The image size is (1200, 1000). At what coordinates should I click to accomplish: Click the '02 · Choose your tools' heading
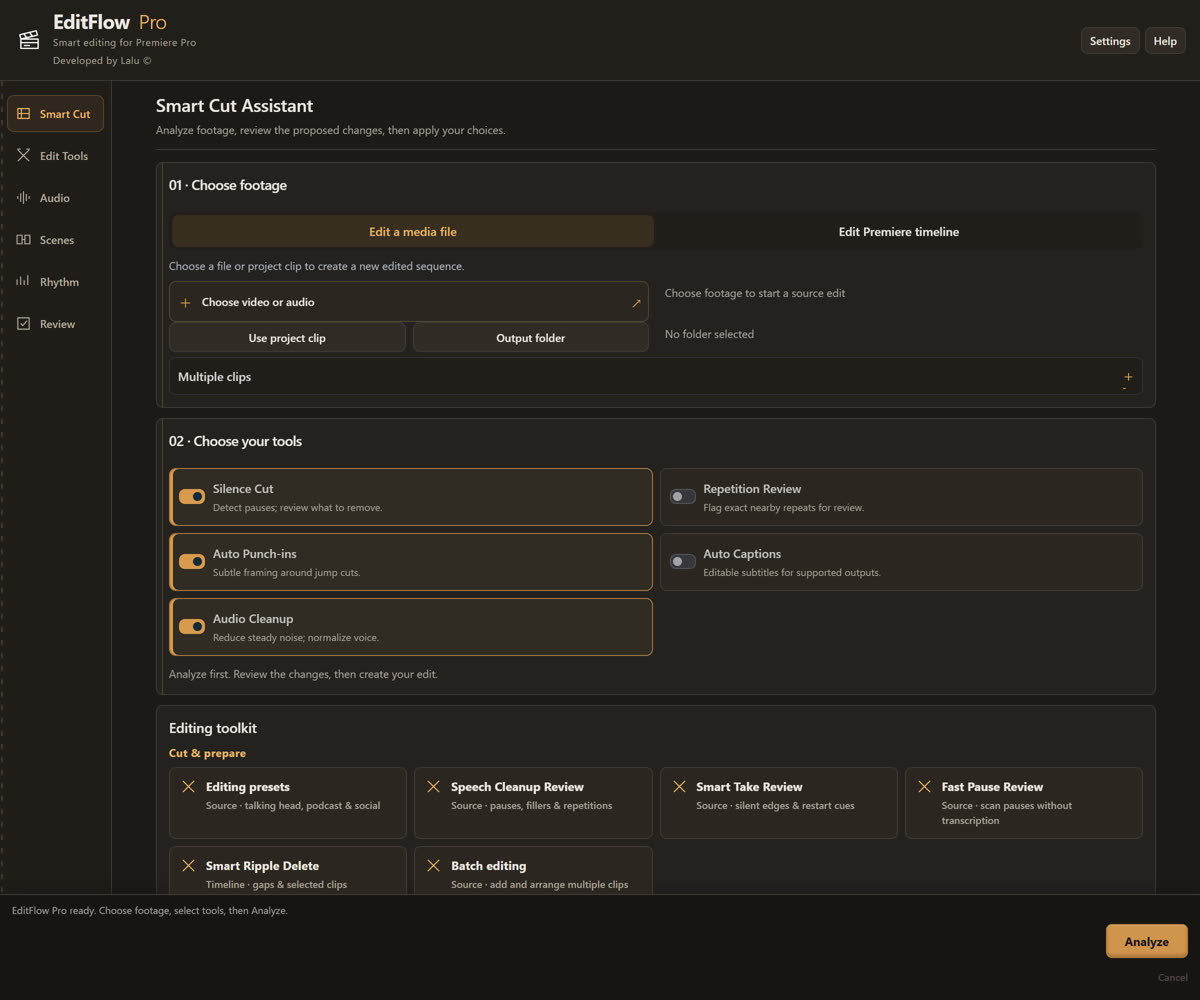[235, 441]
